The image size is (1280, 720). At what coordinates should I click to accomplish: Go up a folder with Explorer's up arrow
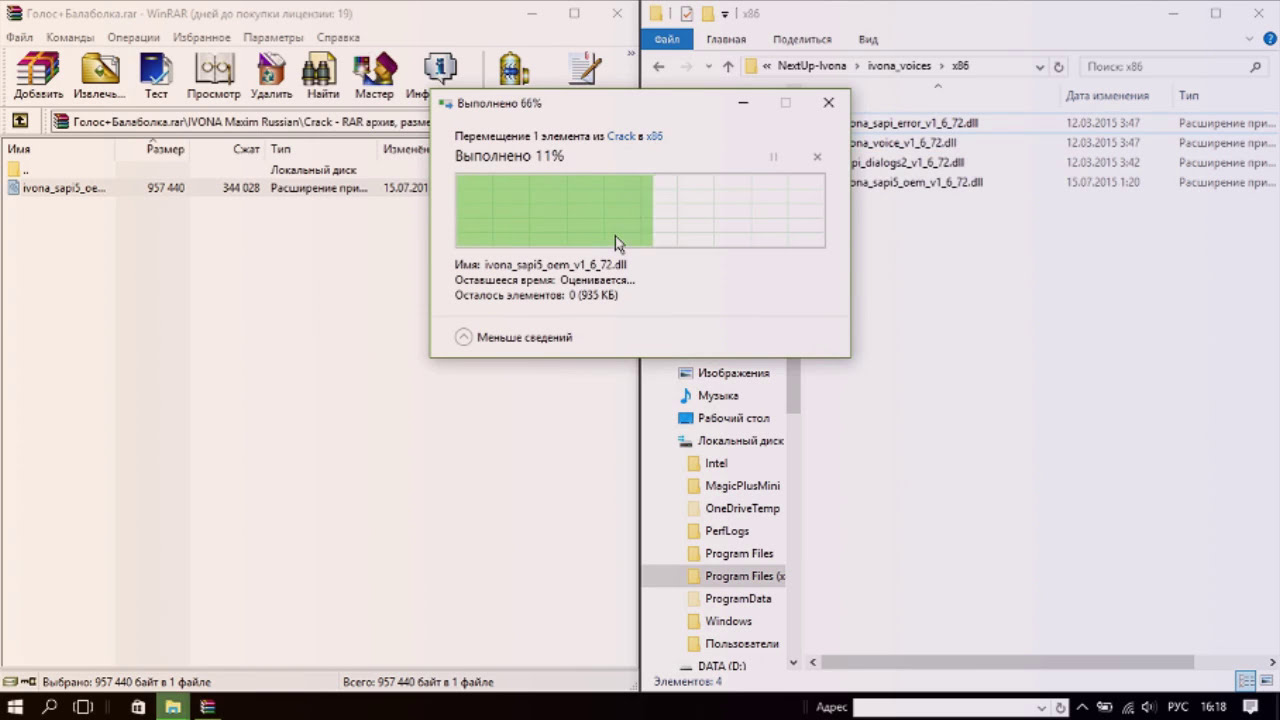tap(727, 67)
